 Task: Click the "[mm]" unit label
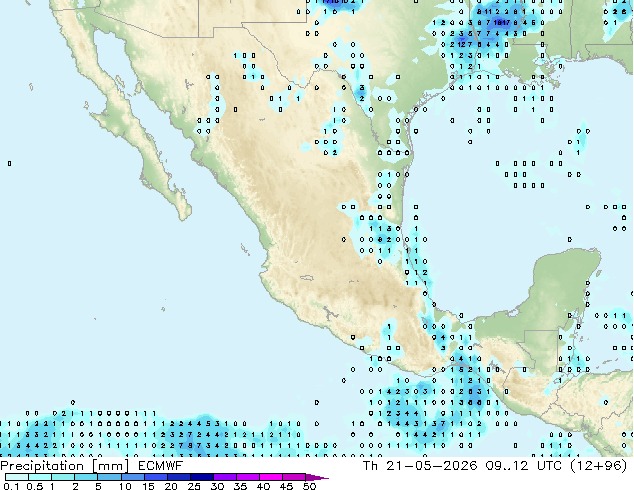(x=110, y=466)
